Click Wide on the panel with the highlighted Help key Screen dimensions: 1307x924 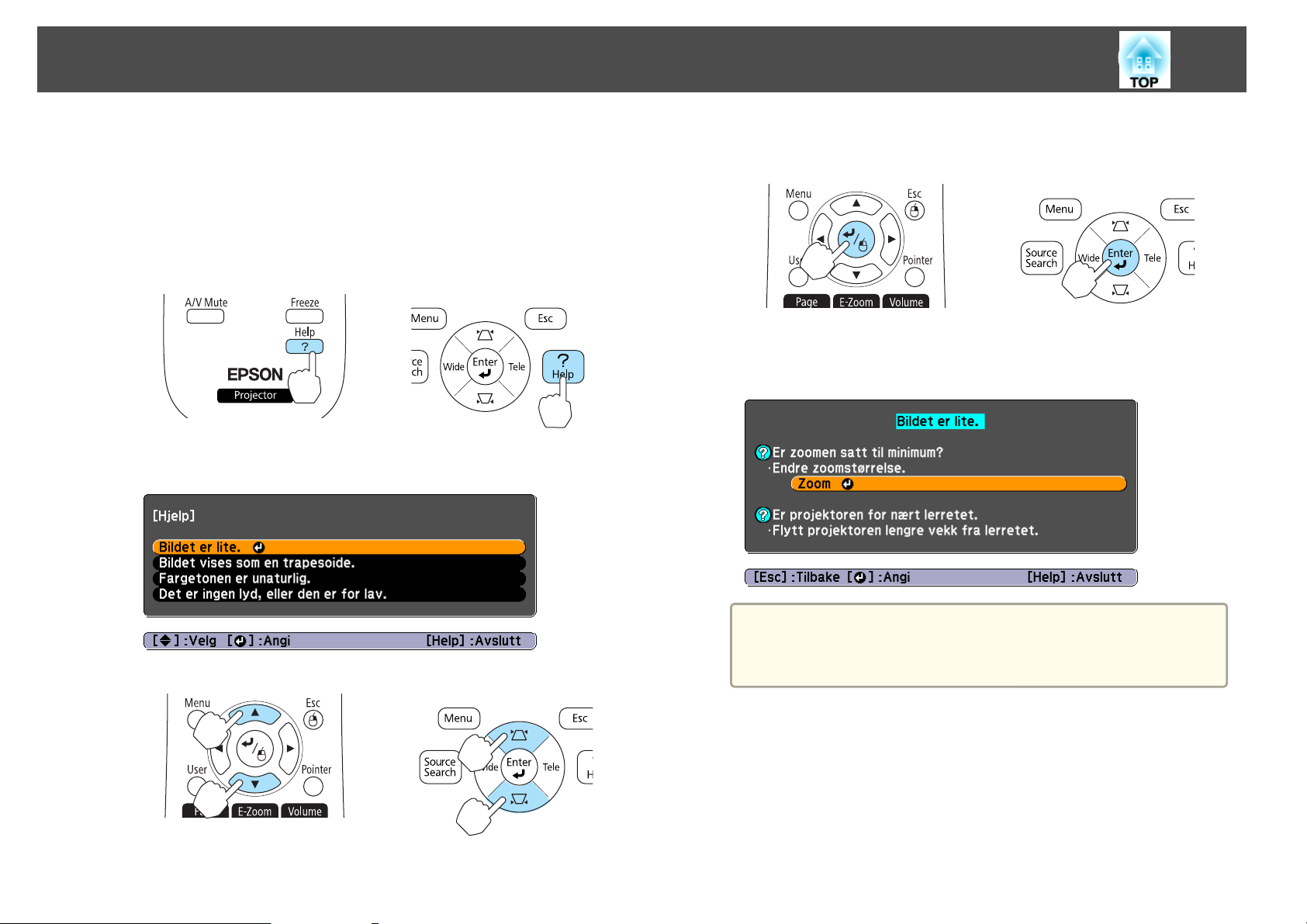[x=454, y=367]
